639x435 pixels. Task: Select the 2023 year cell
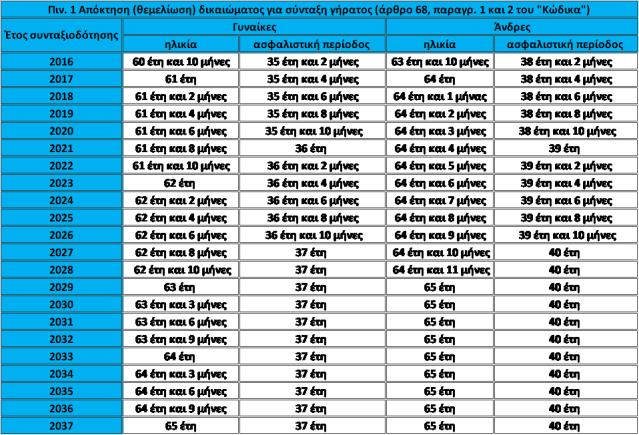coord(61,183)
